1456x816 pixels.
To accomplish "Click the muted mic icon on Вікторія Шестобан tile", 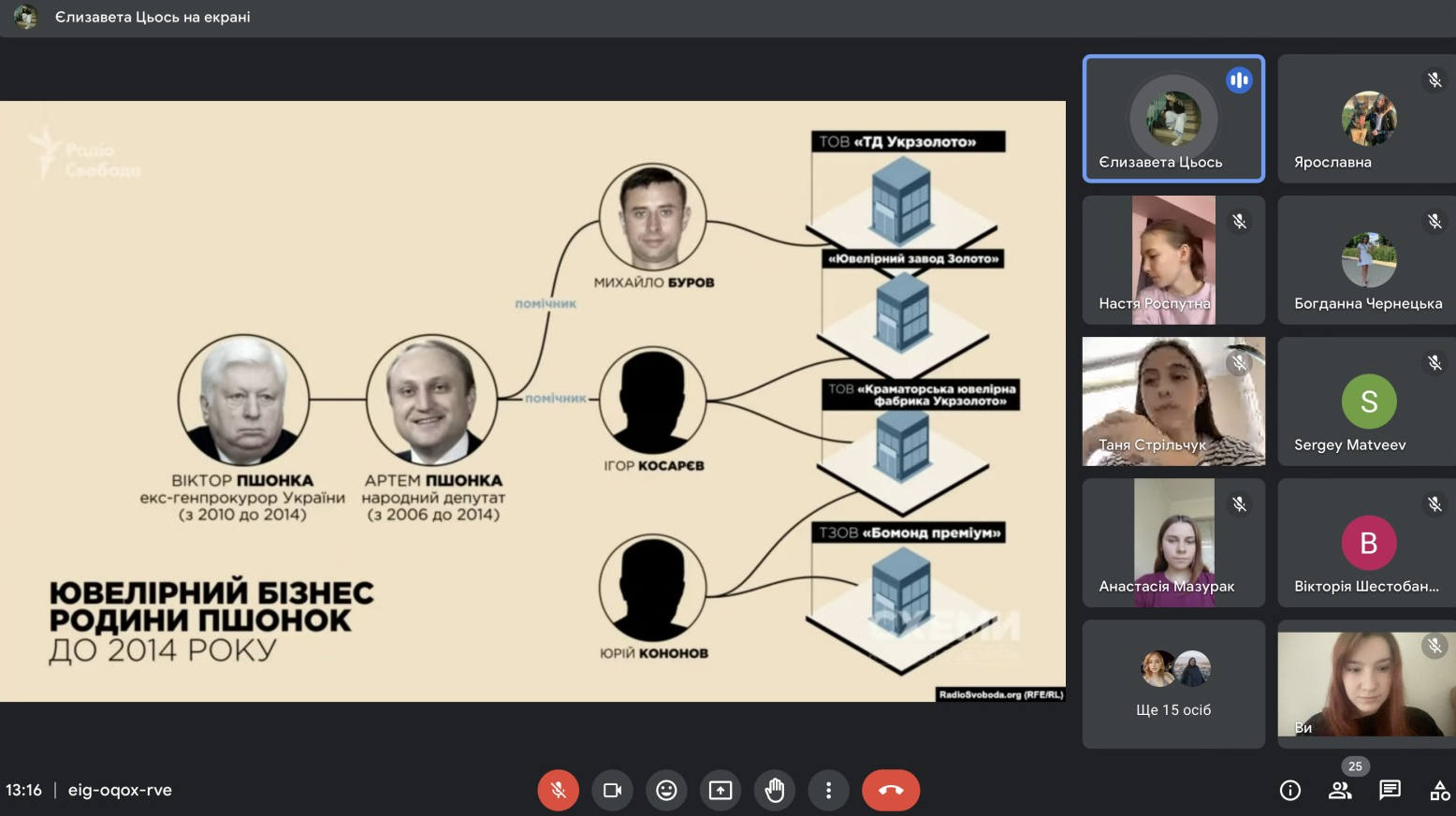I will 1434,504.
